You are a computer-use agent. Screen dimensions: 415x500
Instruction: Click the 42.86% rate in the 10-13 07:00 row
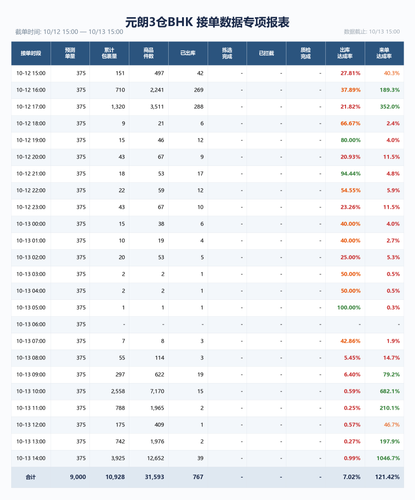(x=350, y=341)
